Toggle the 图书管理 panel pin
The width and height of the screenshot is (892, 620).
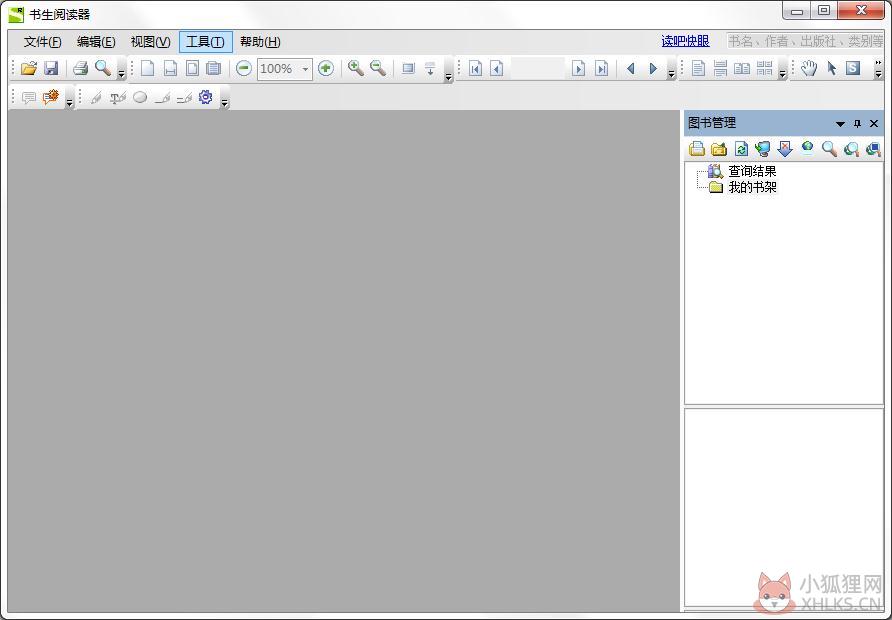coord(857,123)
